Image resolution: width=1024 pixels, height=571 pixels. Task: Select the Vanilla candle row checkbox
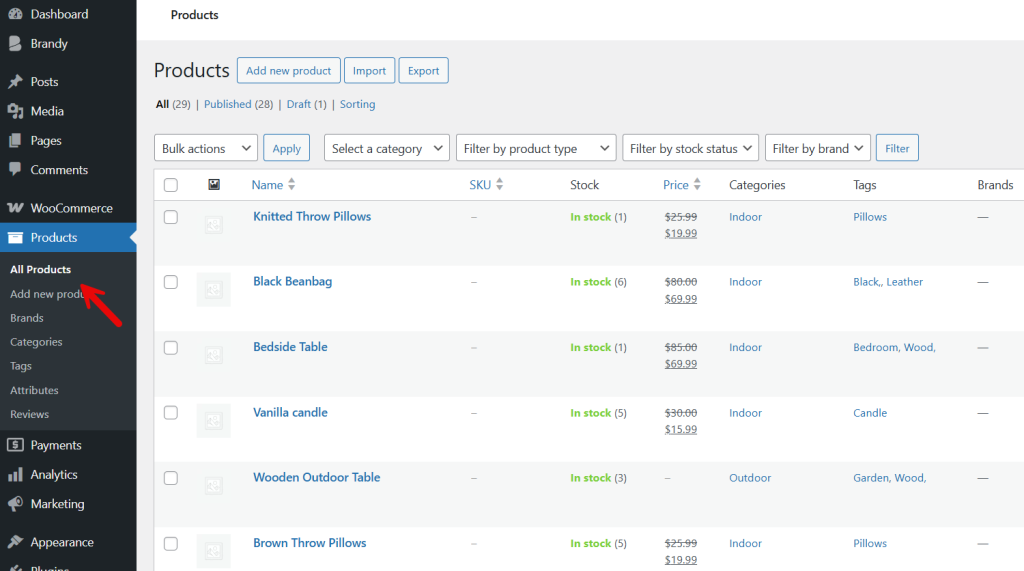click(171, 413)
